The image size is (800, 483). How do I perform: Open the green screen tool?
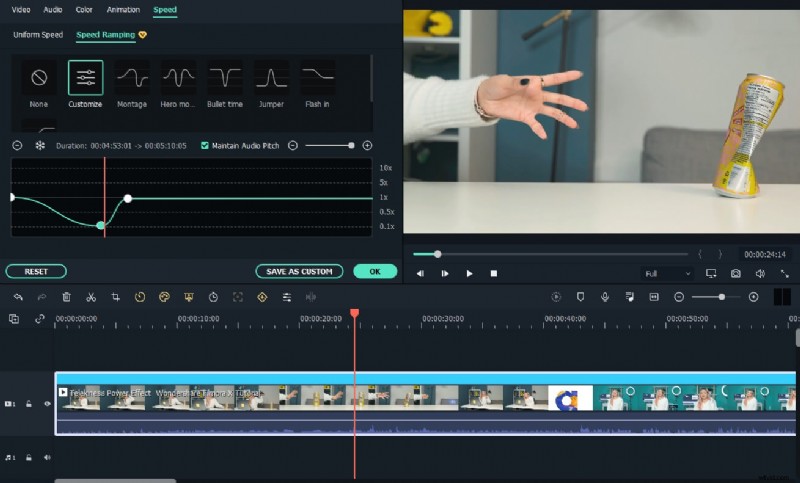pos(189,297)
